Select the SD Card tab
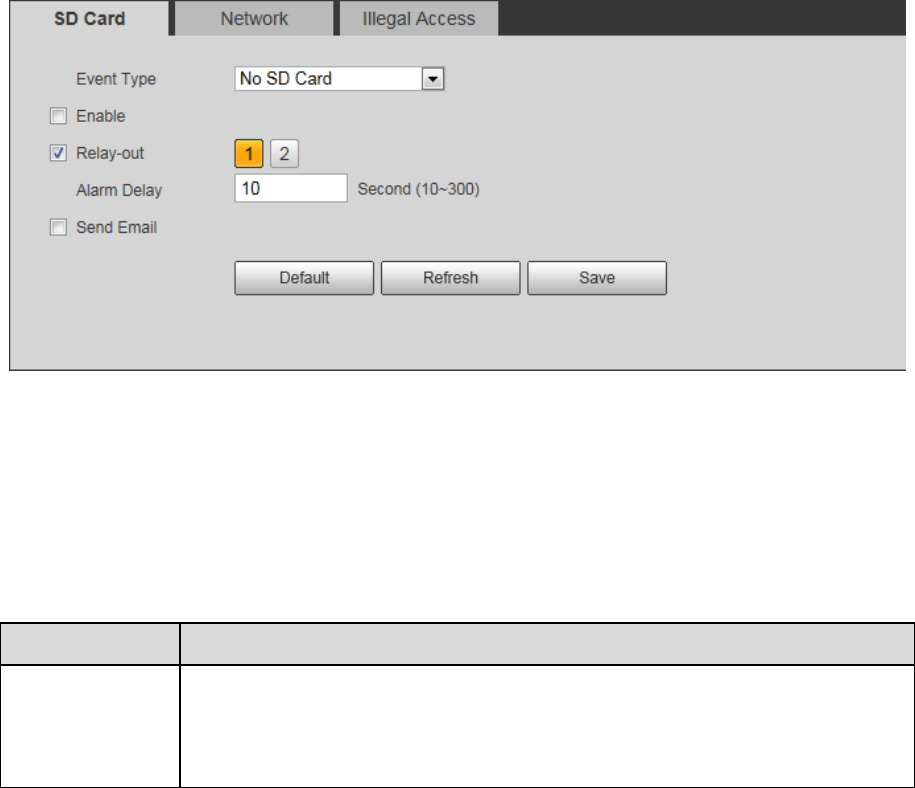This screenshot has height=788, width=915. (x=89, y=18)
